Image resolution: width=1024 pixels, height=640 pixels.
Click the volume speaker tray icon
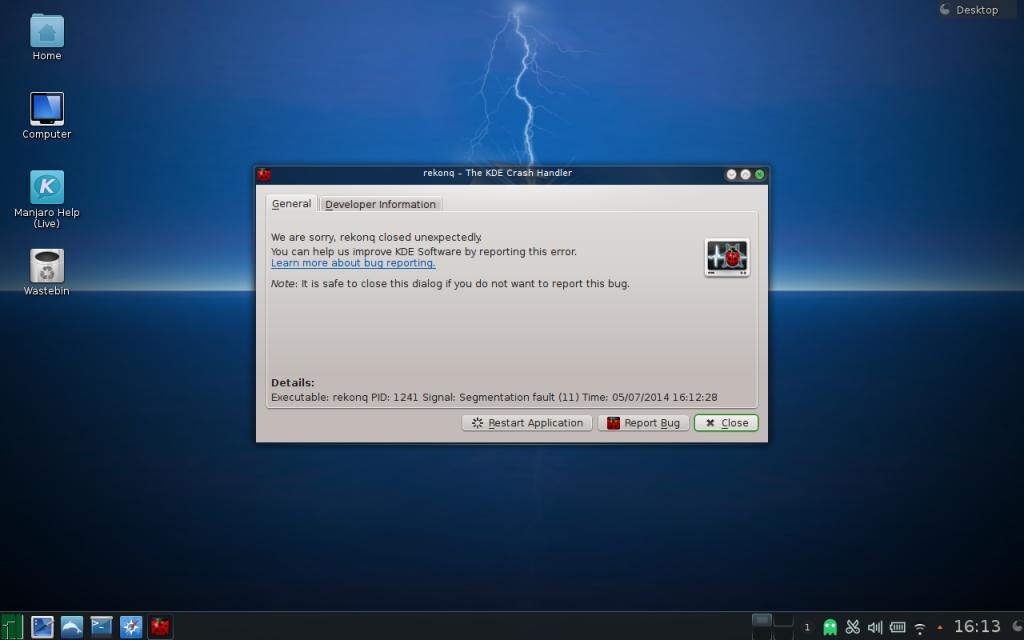[875, 627]
